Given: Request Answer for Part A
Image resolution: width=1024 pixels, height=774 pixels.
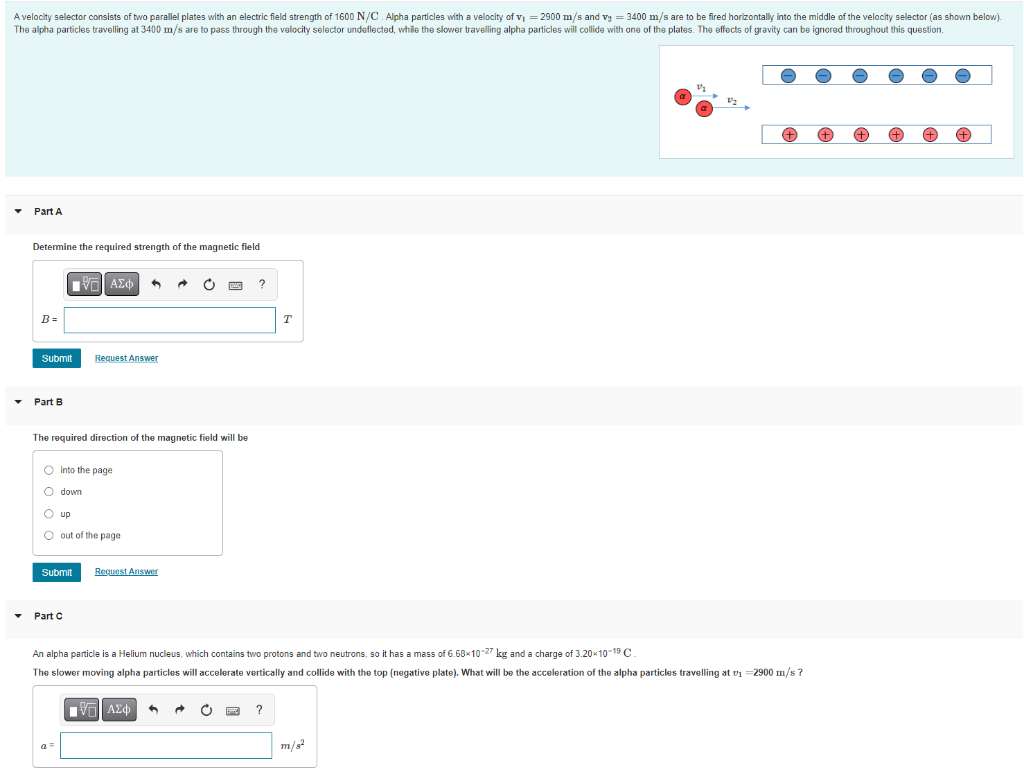Looking at the screenshot, I should (126, 358).
